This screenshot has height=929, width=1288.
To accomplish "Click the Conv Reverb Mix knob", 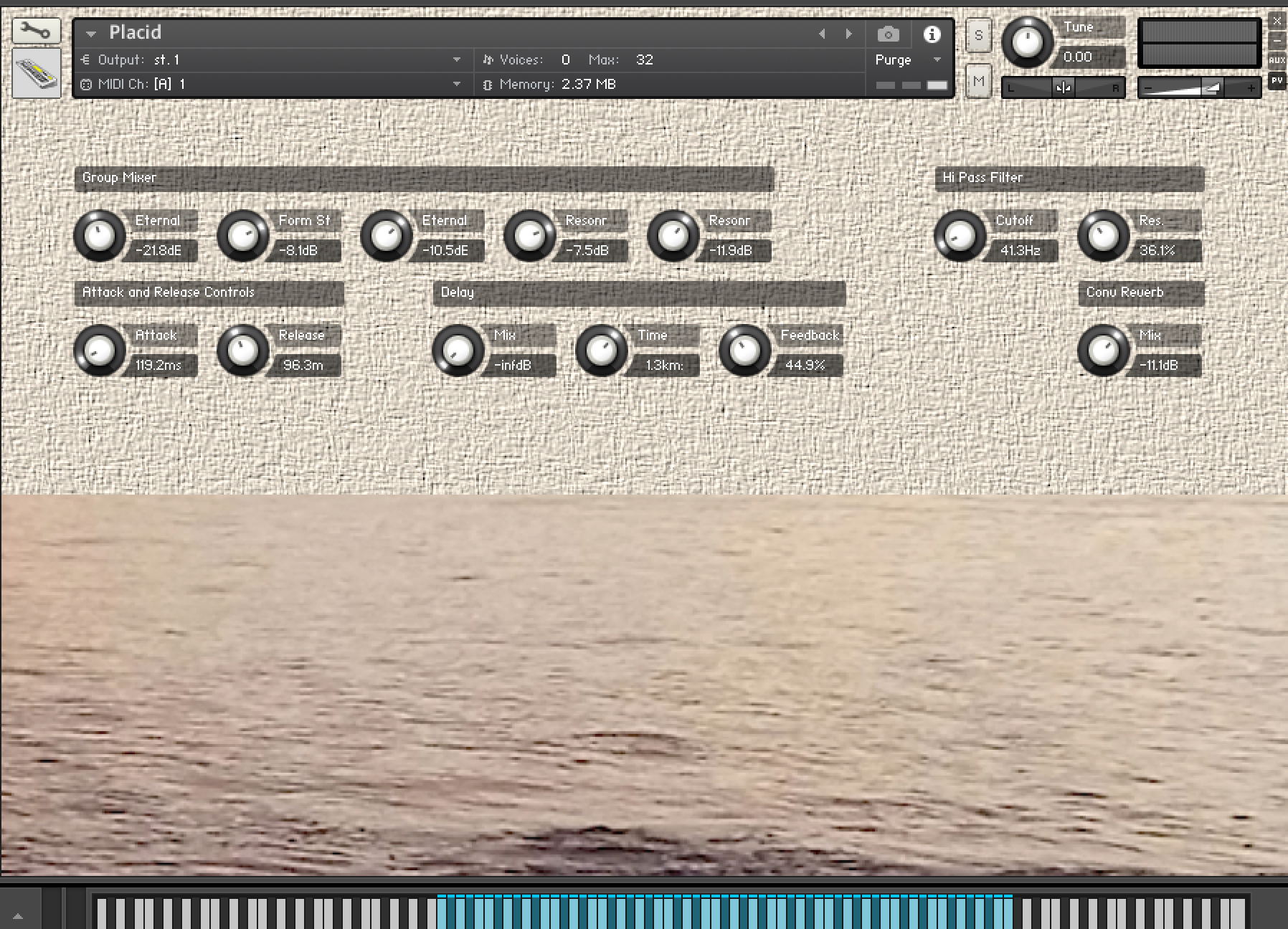I will click(x=1103, y=351).
